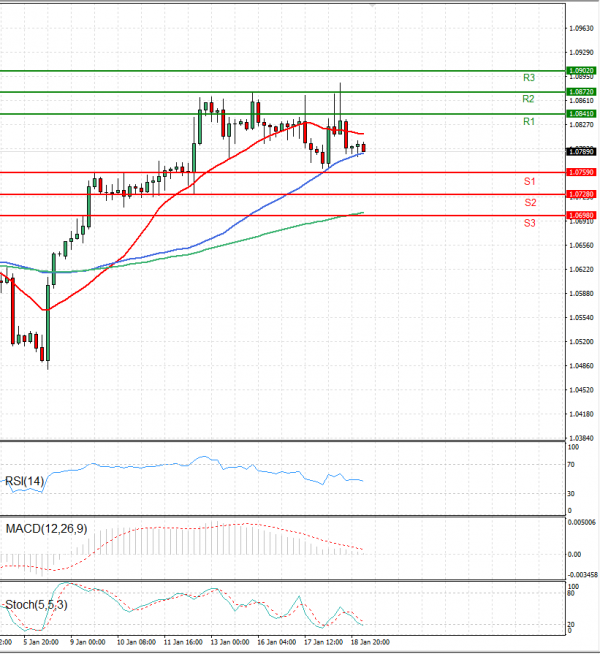Select the 1.08720 price tag
Screen dimensions: 600x654
click(x=581, y=92)
